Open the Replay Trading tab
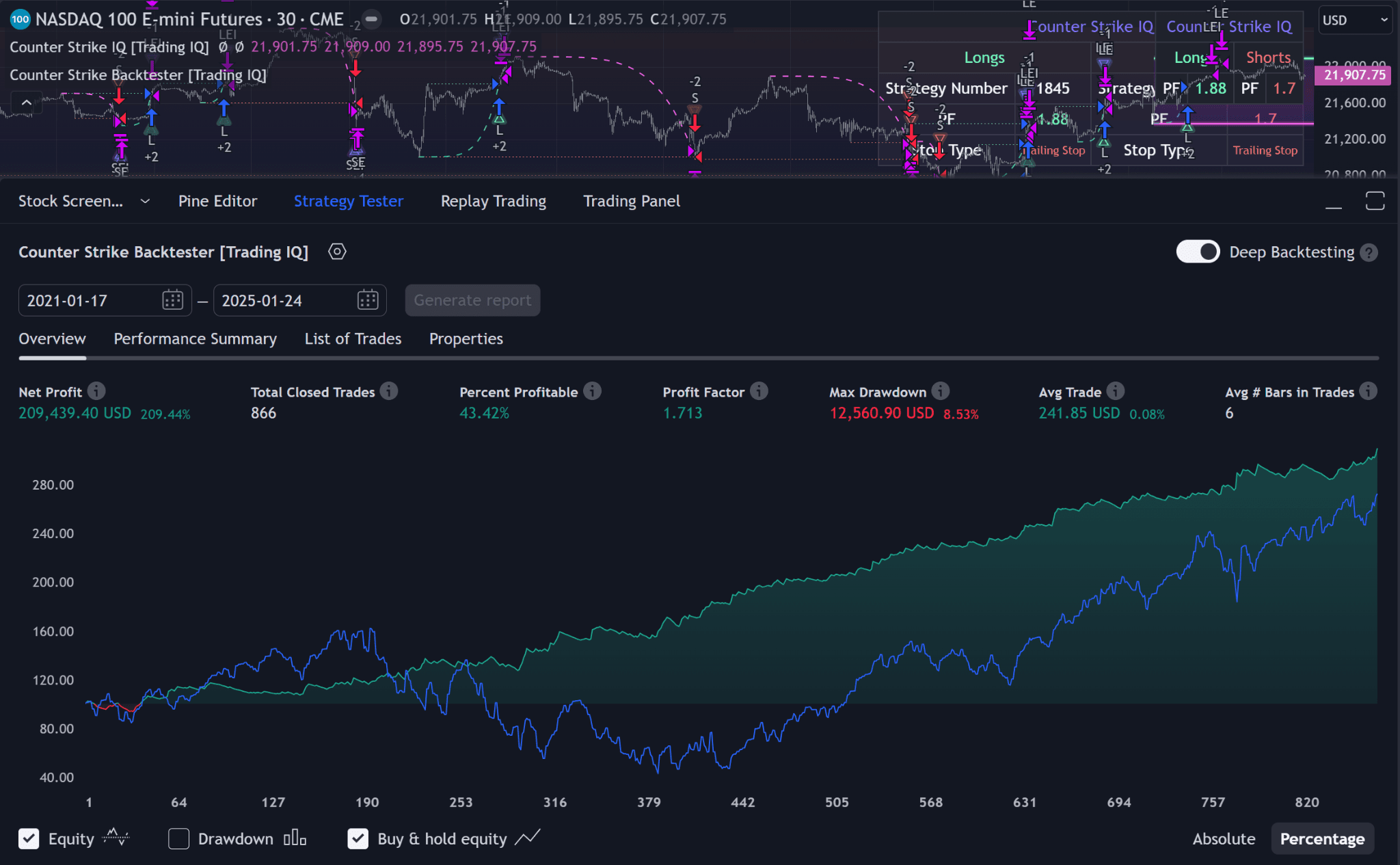Image resolution: width=1400 pixels, height=865 pixels. coord(493,201)
